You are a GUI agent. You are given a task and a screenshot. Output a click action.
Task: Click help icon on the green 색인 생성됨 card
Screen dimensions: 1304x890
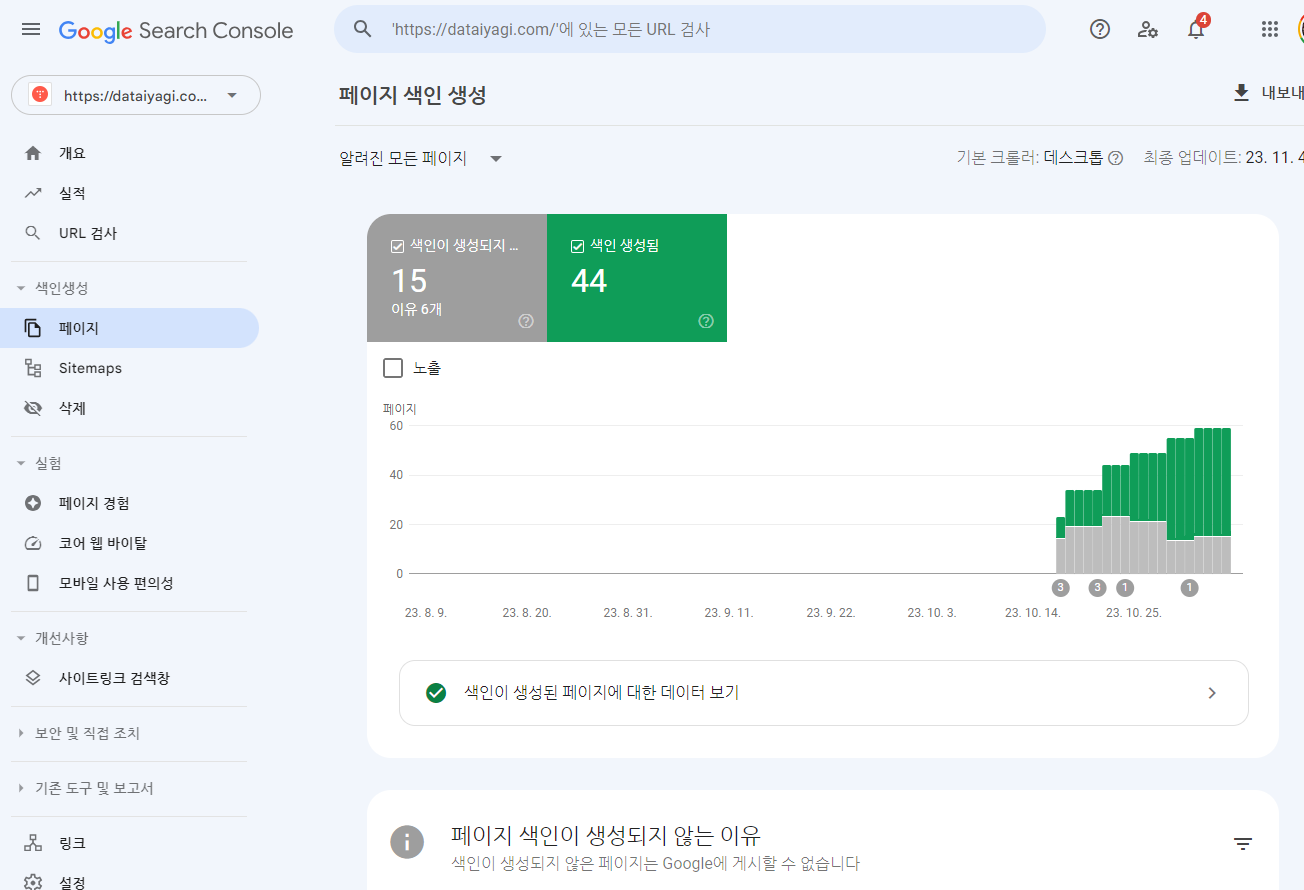click(x=706, y=321)
